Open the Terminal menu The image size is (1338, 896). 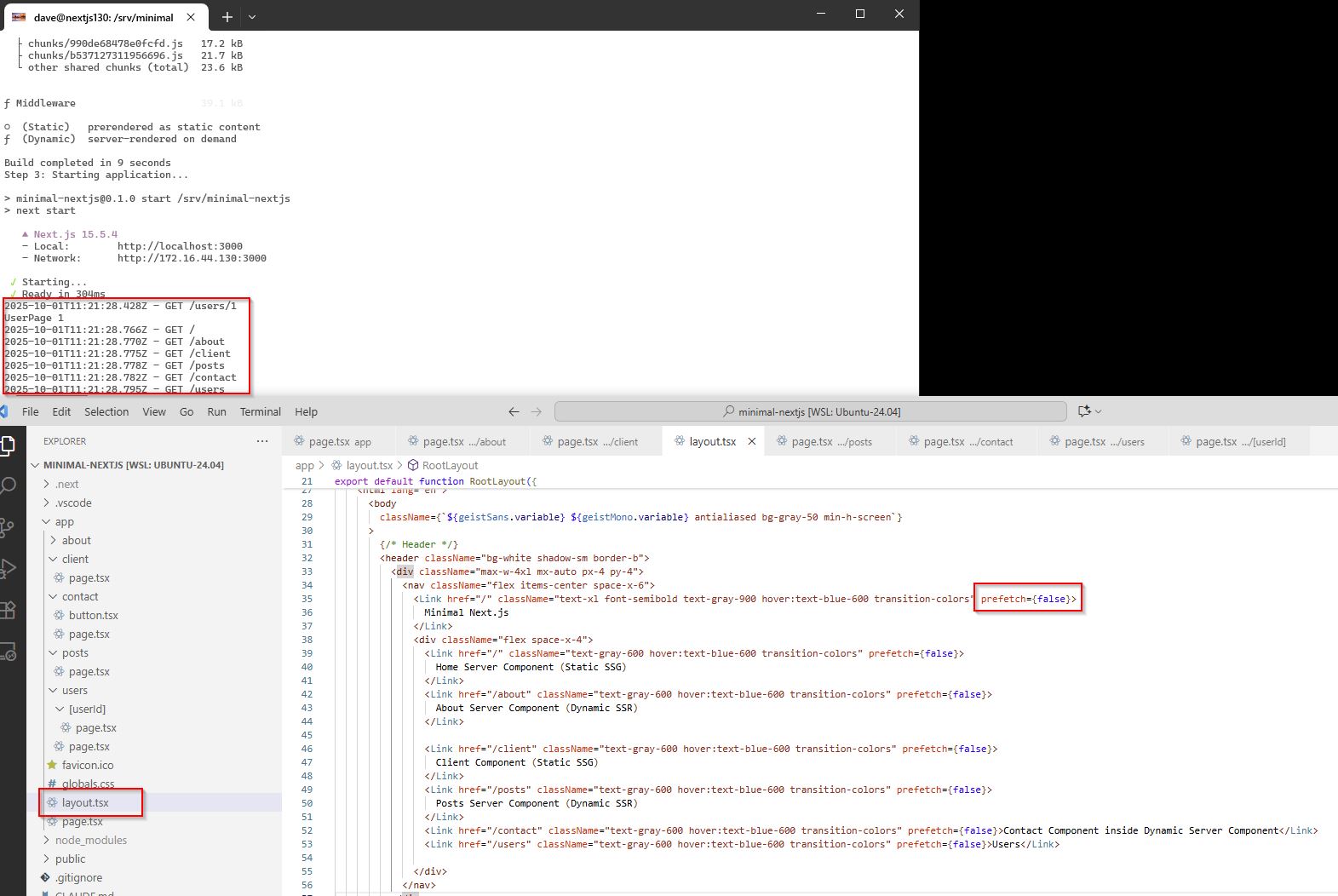(260, 411)
